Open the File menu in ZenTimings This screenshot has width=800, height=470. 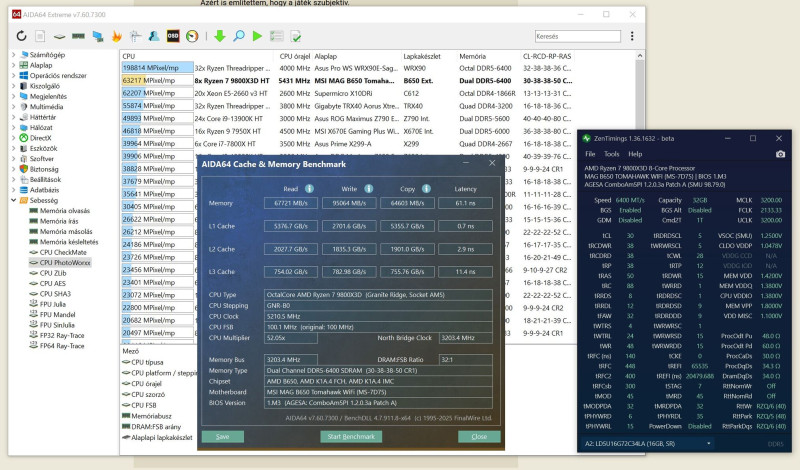590,154
